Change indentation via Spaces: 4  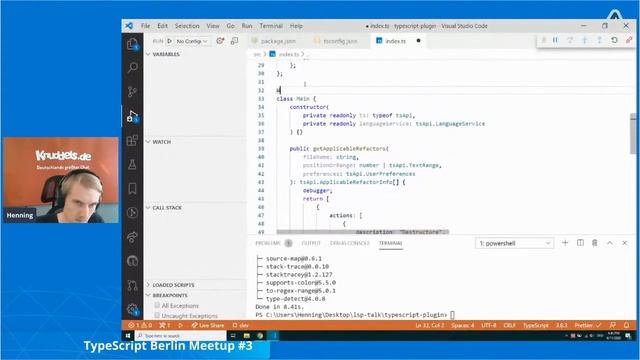462,325
